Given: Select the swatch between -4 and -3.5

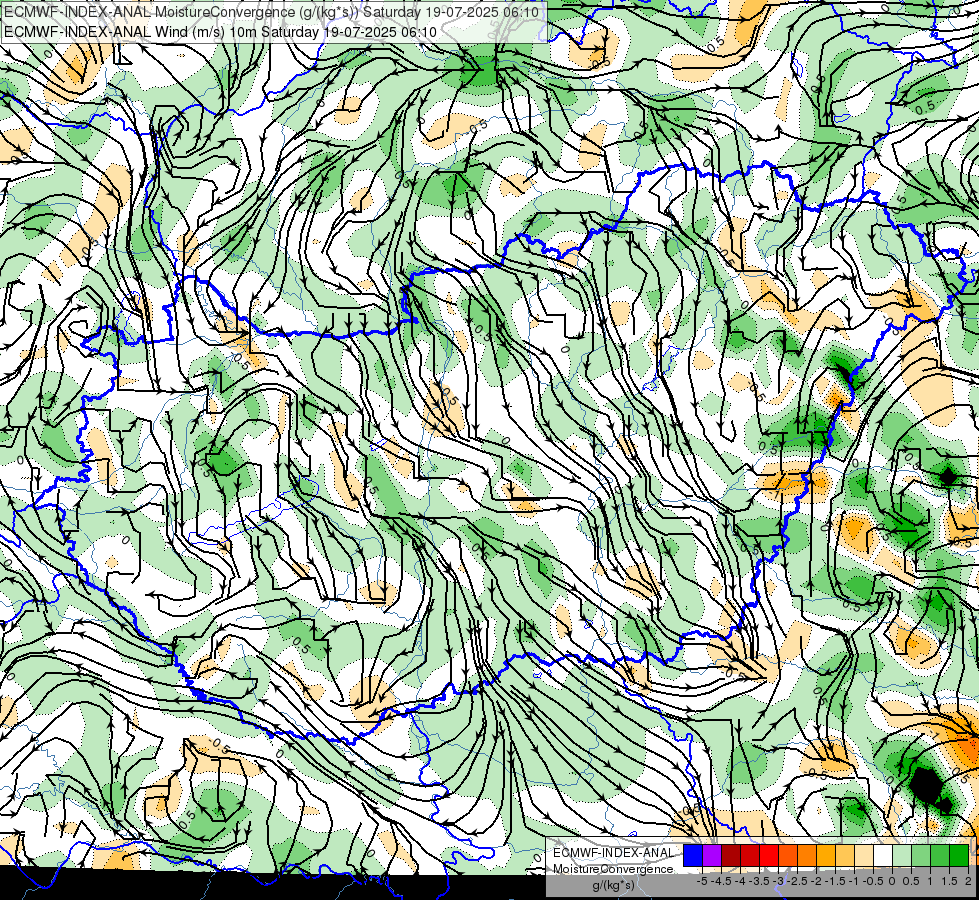Looking at the screenshot, I should click(x=750, y=856).
